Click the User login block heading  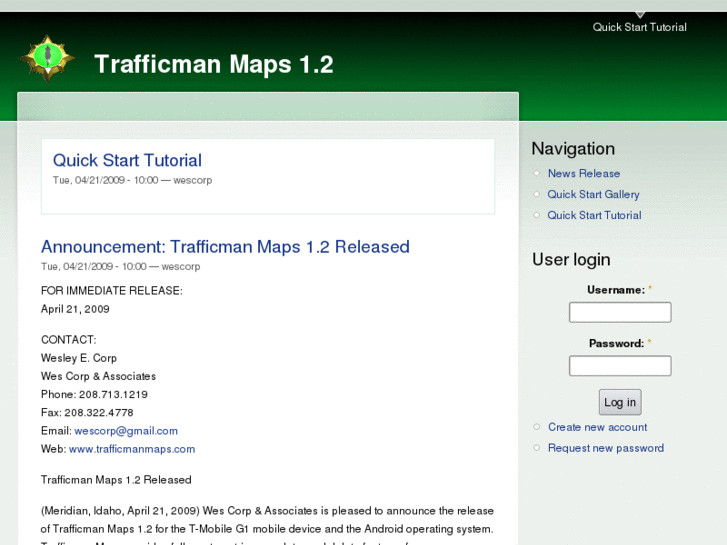click(571, 259)
